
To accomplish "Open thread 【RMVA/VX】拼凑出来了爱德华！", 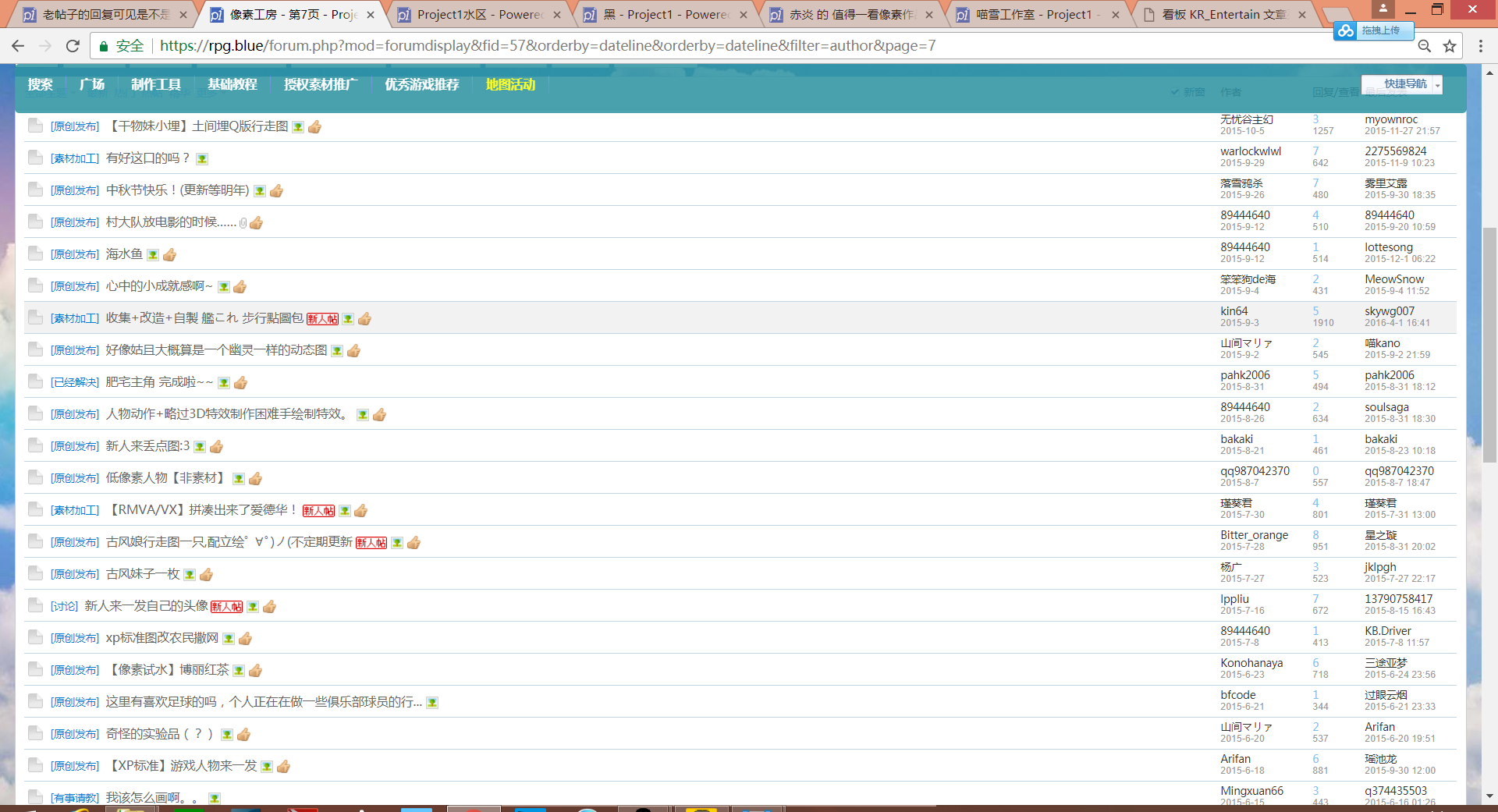I will coord(203,510).
